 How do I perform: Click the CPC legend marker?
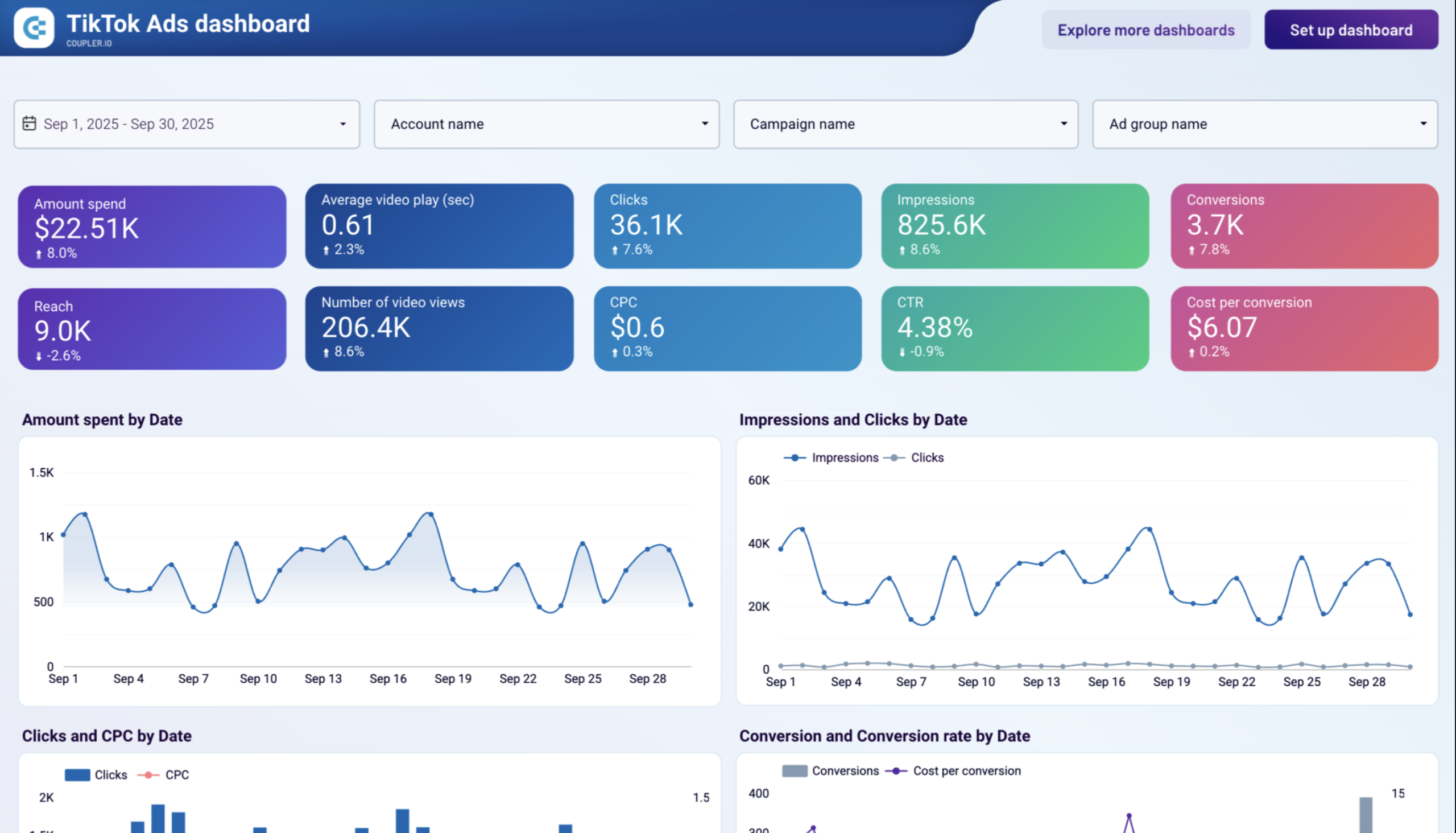click(x=148, y=774)
